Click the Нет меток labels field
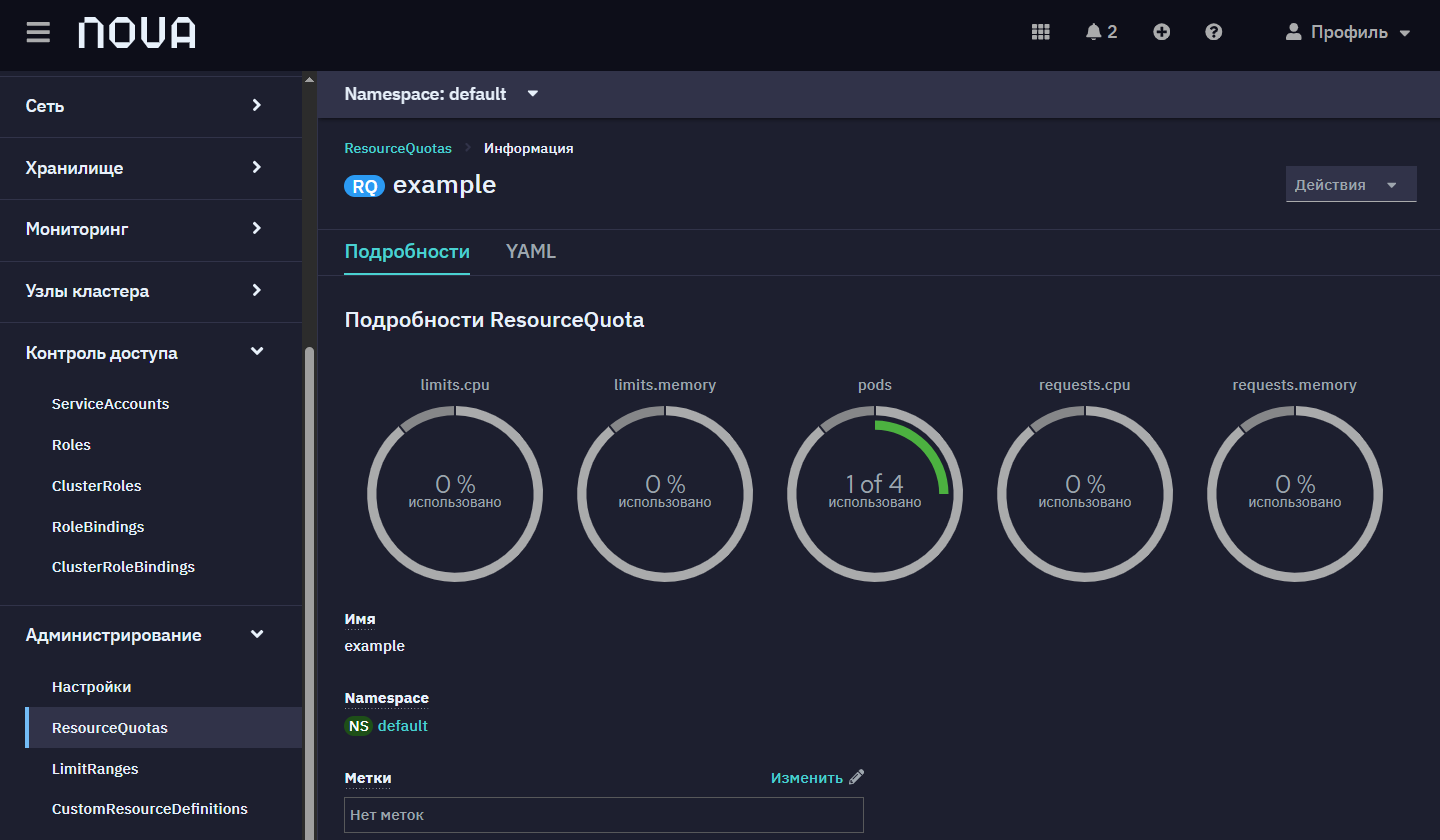Image resolution: width=1440 pixels, height=840 pixels. 604,815
